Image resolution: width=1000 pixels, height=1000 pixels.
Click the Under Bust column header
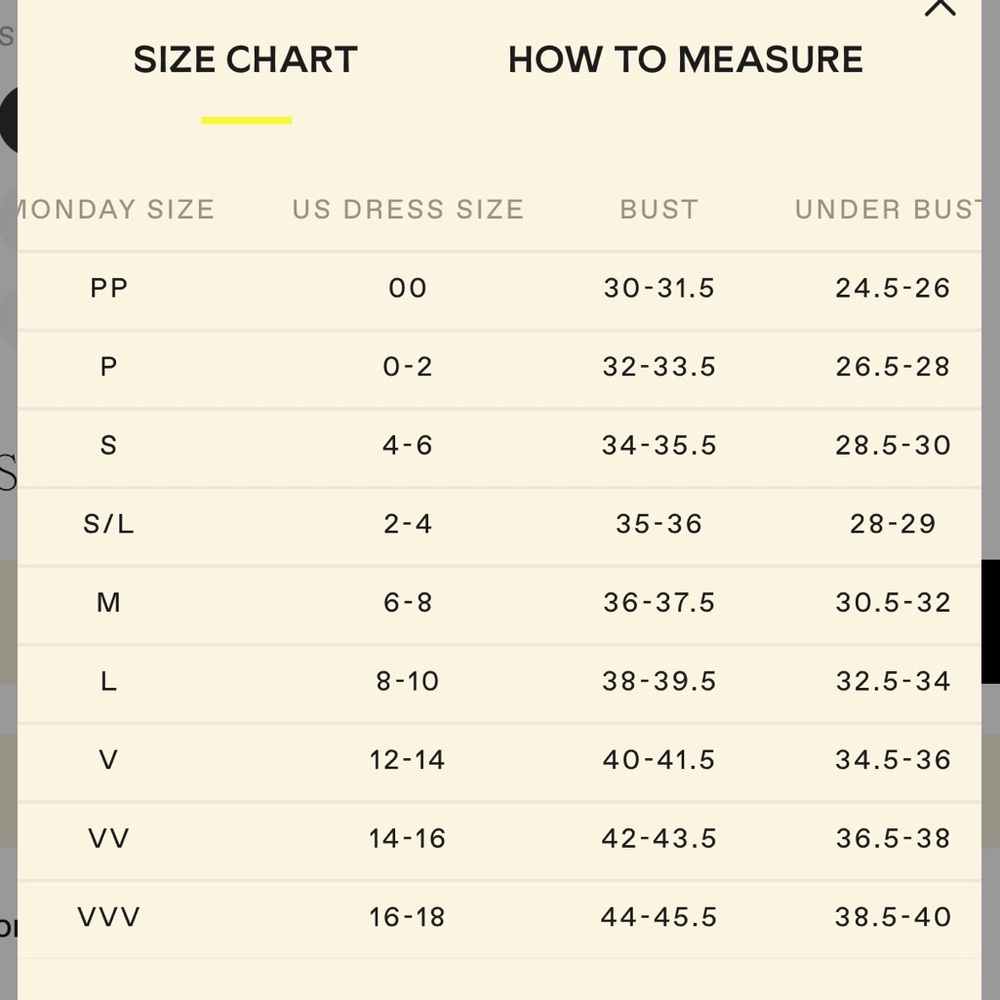point(888,209)
